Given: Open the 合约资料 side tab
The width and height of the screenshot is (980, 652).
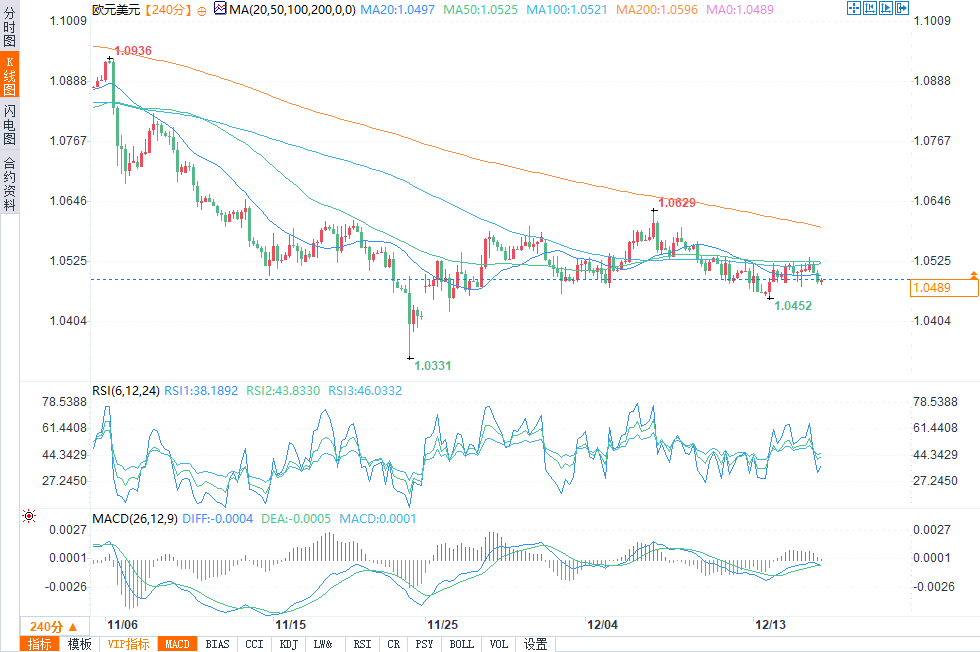Looking at the screenshot, I should [9, 183].
